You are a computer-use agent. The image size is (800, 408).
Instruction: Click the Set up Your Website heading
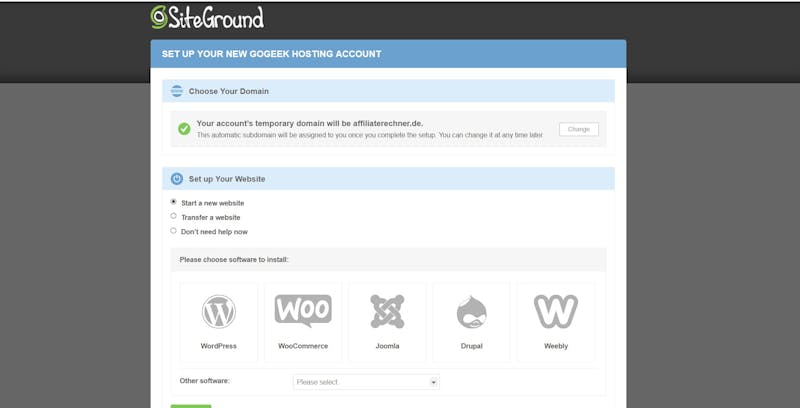pyautogui.click(x=227, y=179)
